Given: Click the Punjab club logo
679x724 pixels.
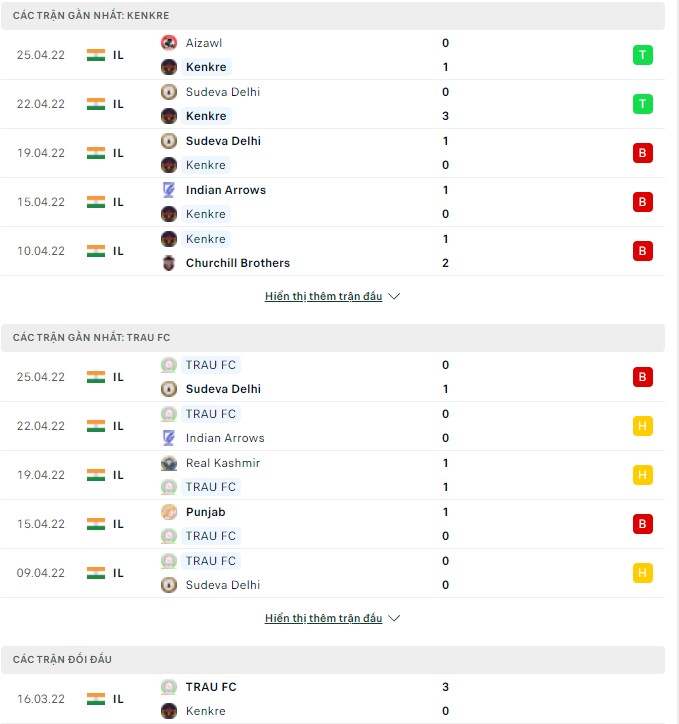Looking at the screenshot, I should [x=169, y=512].
